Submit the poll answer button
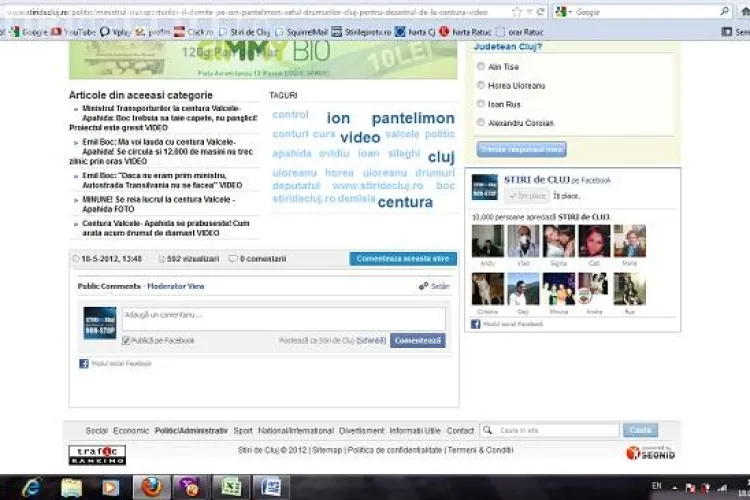 (521, 149)
